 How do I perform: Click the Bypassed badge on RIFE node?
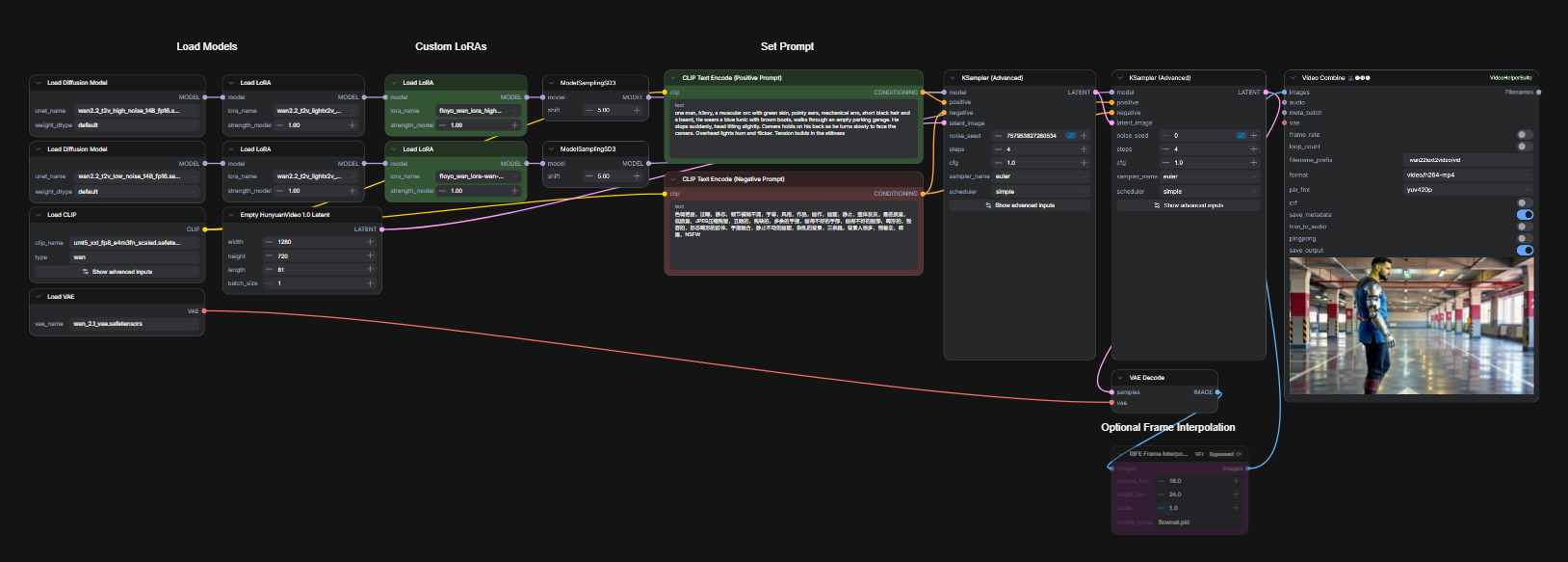tap(1224, 454)
